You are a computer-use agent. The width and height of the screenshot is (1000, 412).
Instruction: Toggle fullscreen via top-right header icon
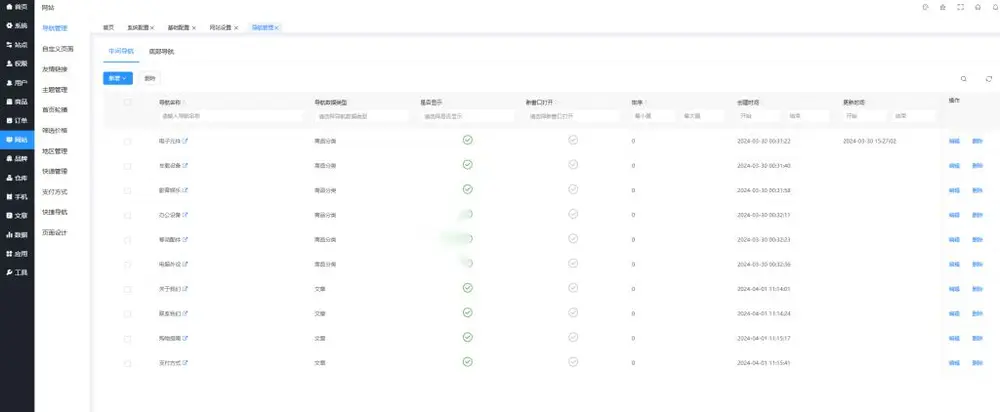(x=960, y=7)
